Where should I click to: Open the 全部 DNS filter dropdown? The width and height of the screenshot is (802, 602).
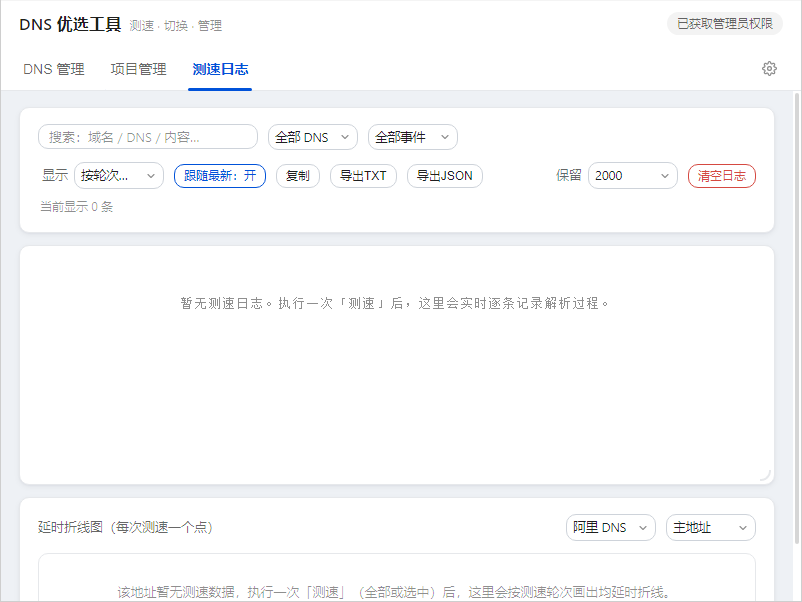point(313,137)
